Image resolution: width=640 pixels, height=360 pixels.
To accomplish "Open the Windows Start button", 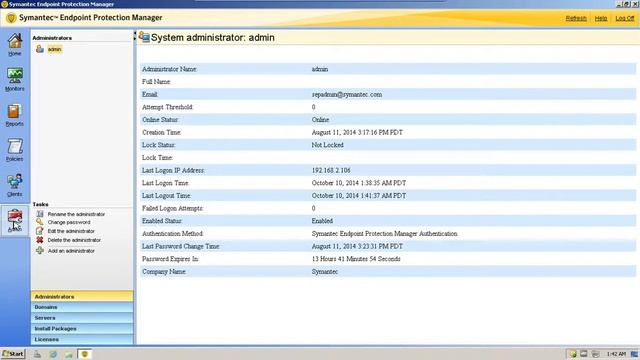I will [x=13, y=354].
